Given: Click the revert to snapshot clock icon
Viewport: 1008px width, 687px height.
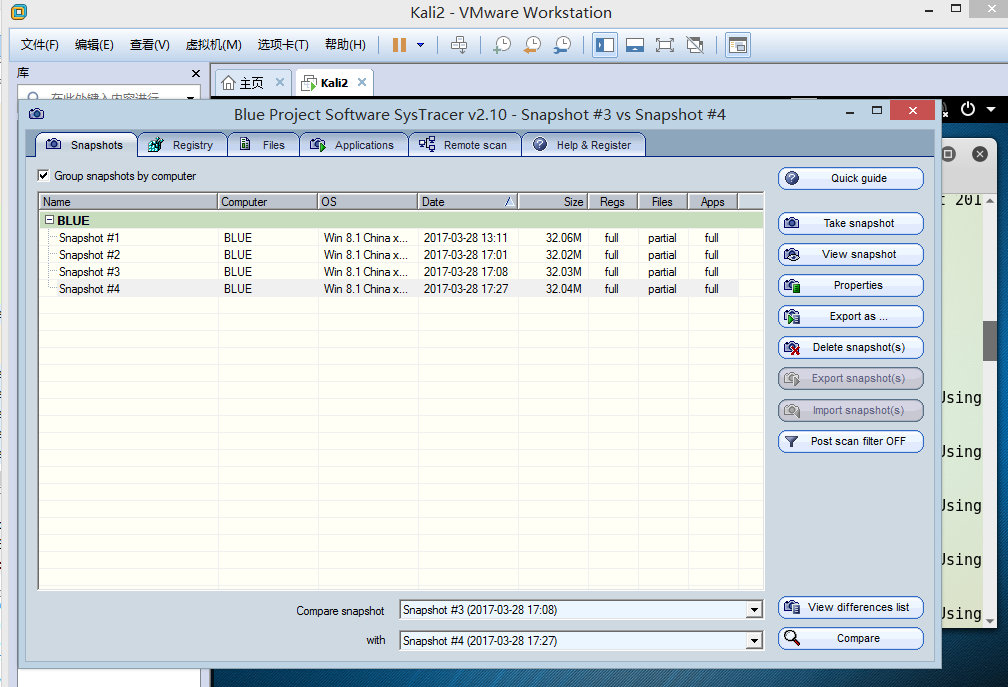Looking at the screenshot, I should pyautogui.click(x=532, y=45).
